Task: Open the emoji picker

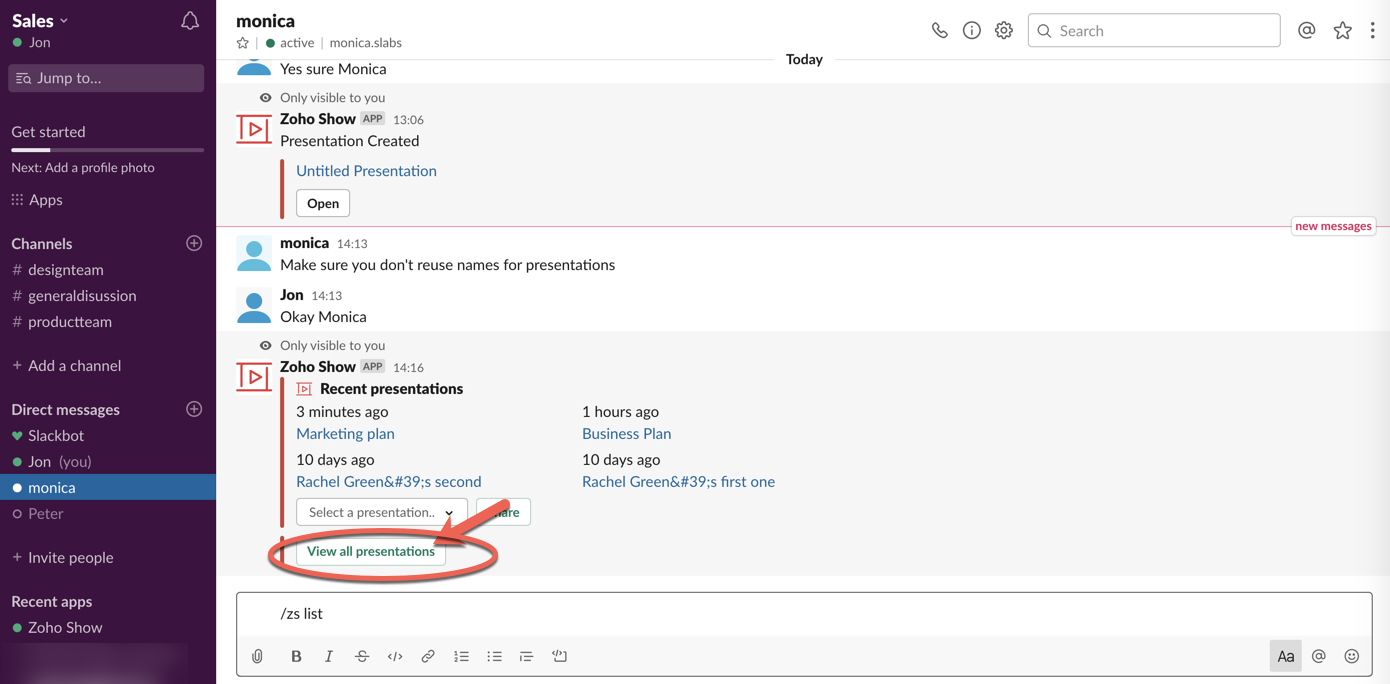Action: tap(1351, 656)
